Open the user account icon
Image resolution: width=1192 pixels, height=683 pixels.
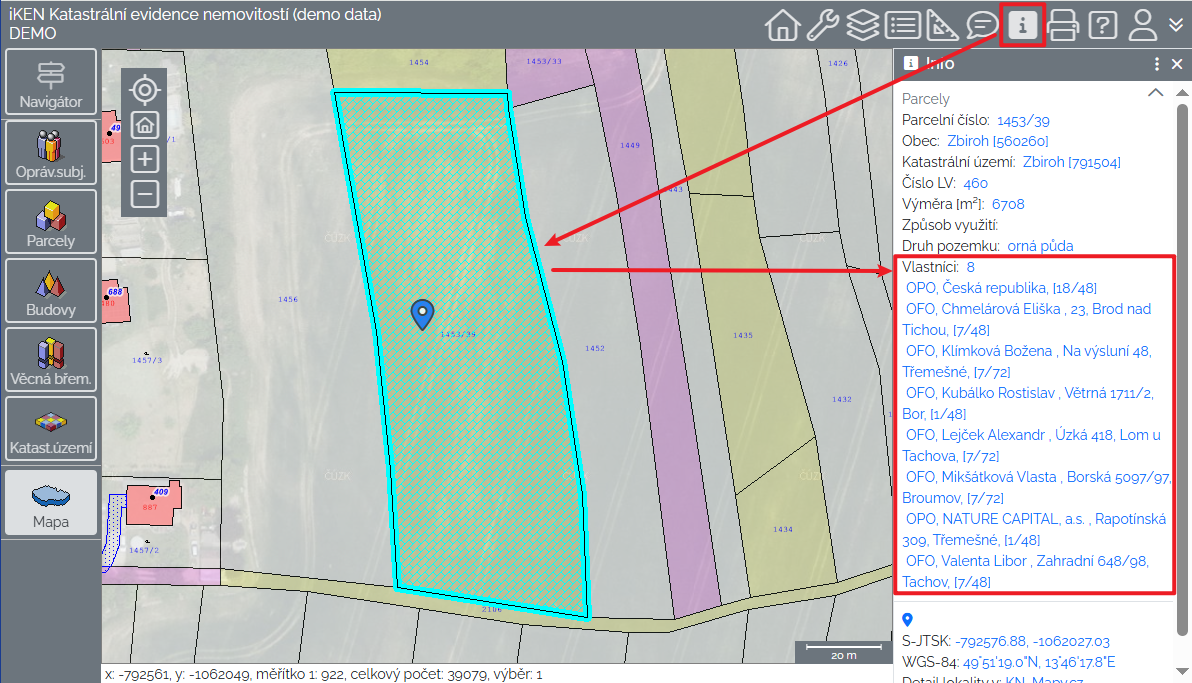point(1142,25)
